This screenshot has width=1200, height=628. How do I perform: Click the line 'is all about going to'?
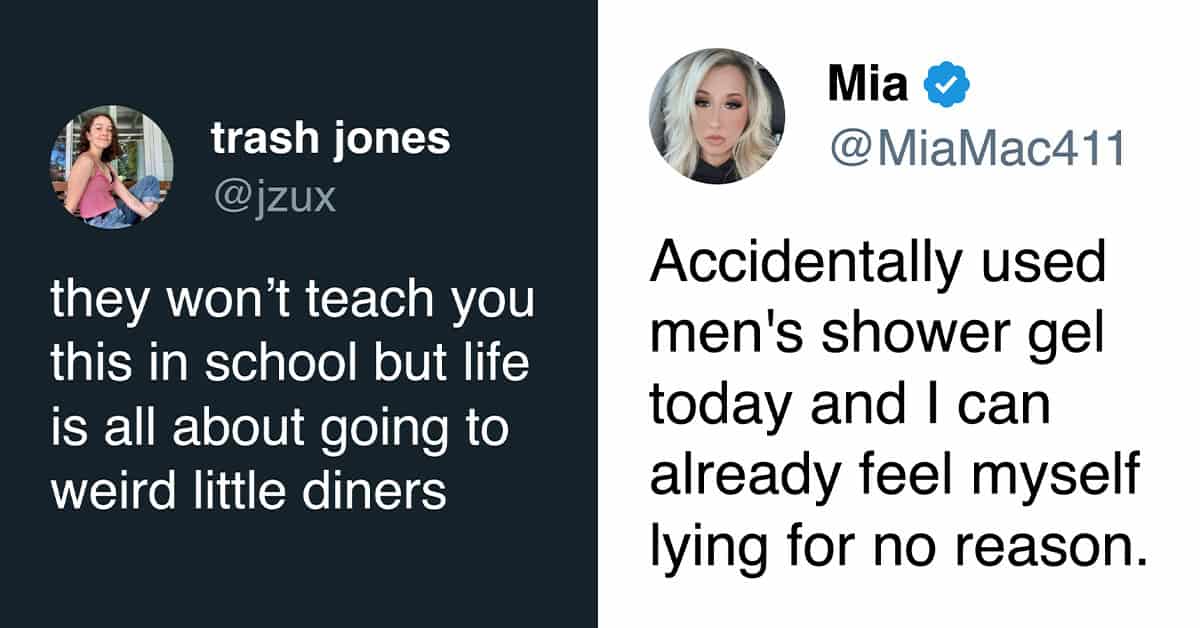280,430
